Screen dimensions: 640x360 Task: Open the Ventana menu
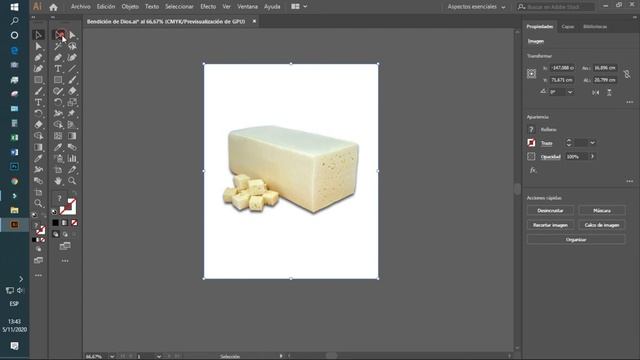click(247, 7)
